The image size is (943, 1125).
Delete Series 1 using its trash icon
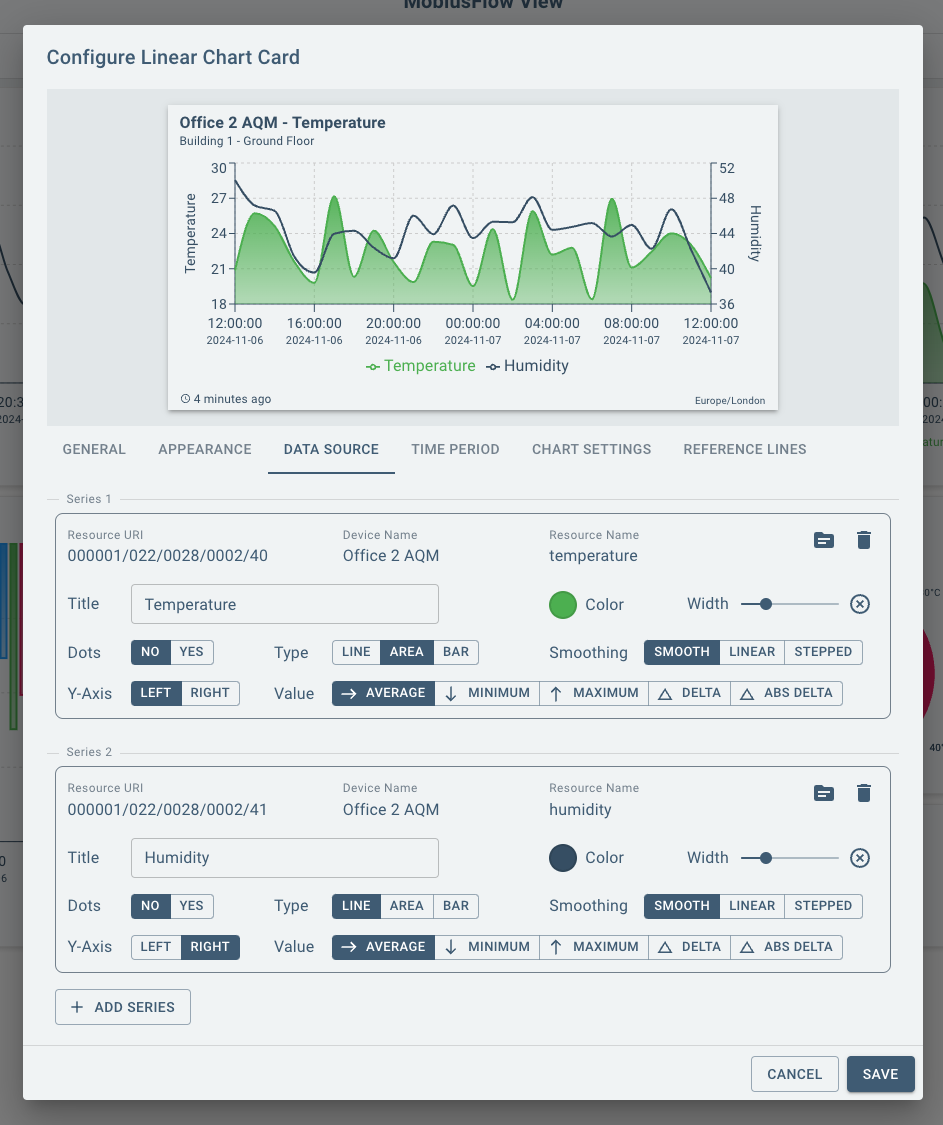864,540
